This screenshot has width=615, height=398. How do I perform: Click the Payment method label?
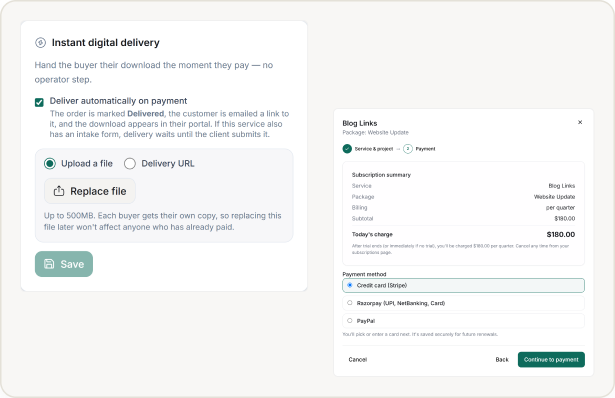pos(364,274)
